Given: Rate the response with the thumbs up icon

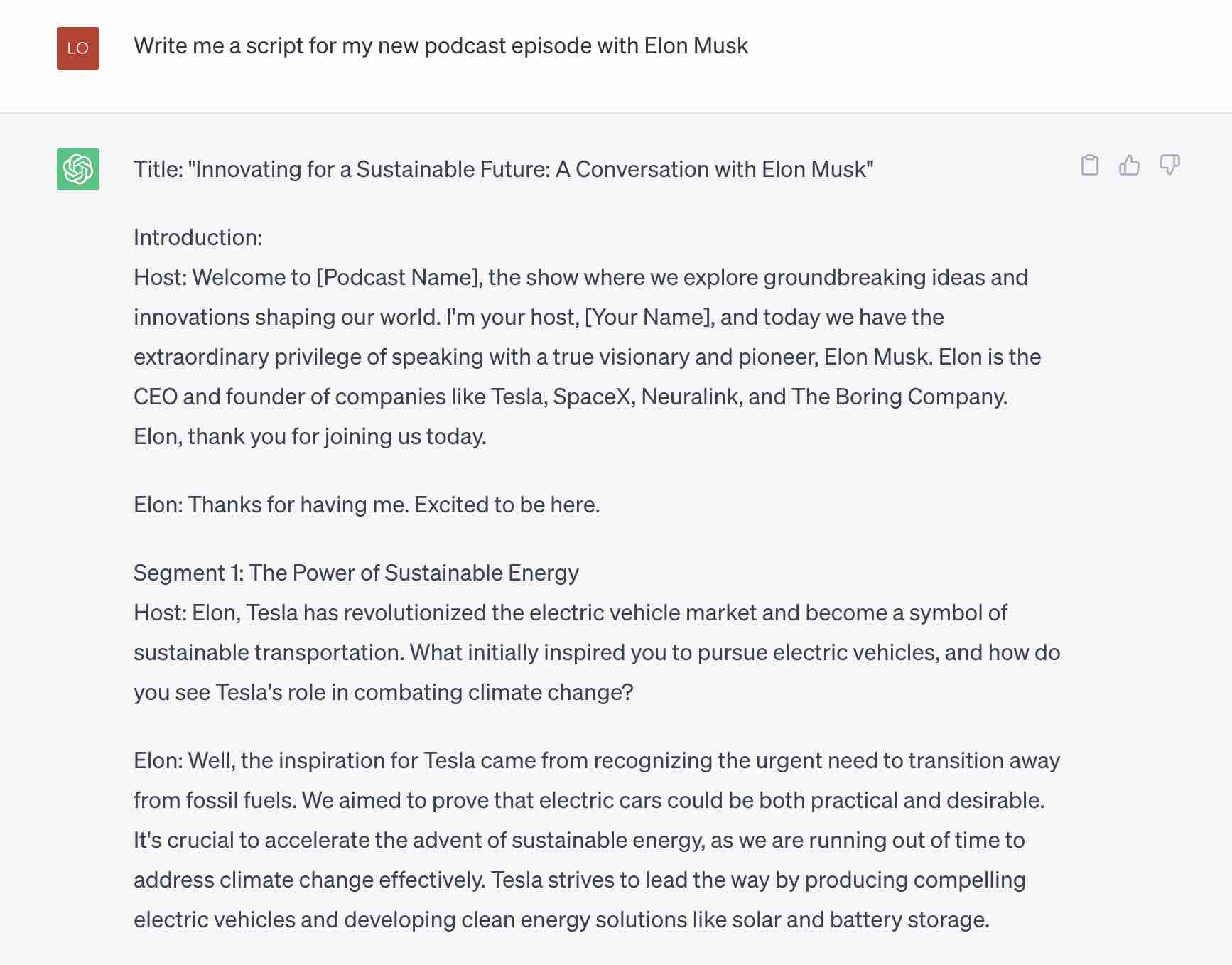Looking at the screenshot, I should click(1129, 166).
